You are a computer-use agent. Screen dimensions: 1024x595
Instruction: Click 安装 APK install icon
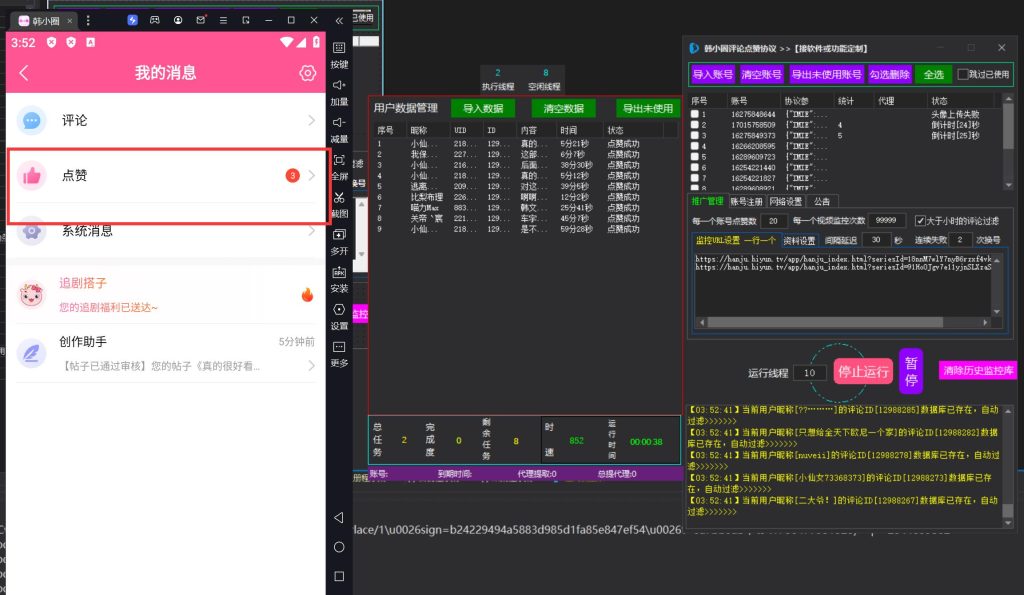(x=339, y=272)
